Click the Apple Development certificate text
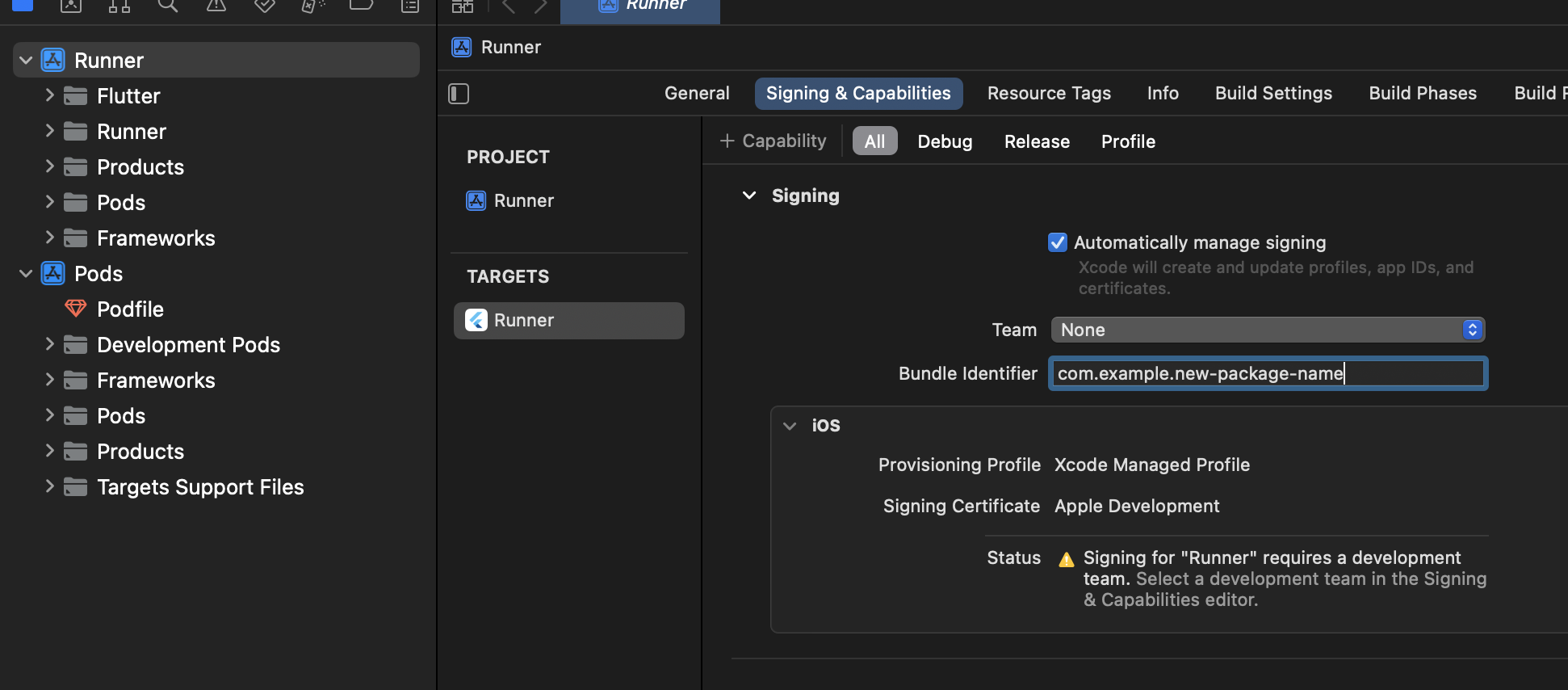Screen dimensions: 1568x690 pyautogui.click(x=1137, y=506)
